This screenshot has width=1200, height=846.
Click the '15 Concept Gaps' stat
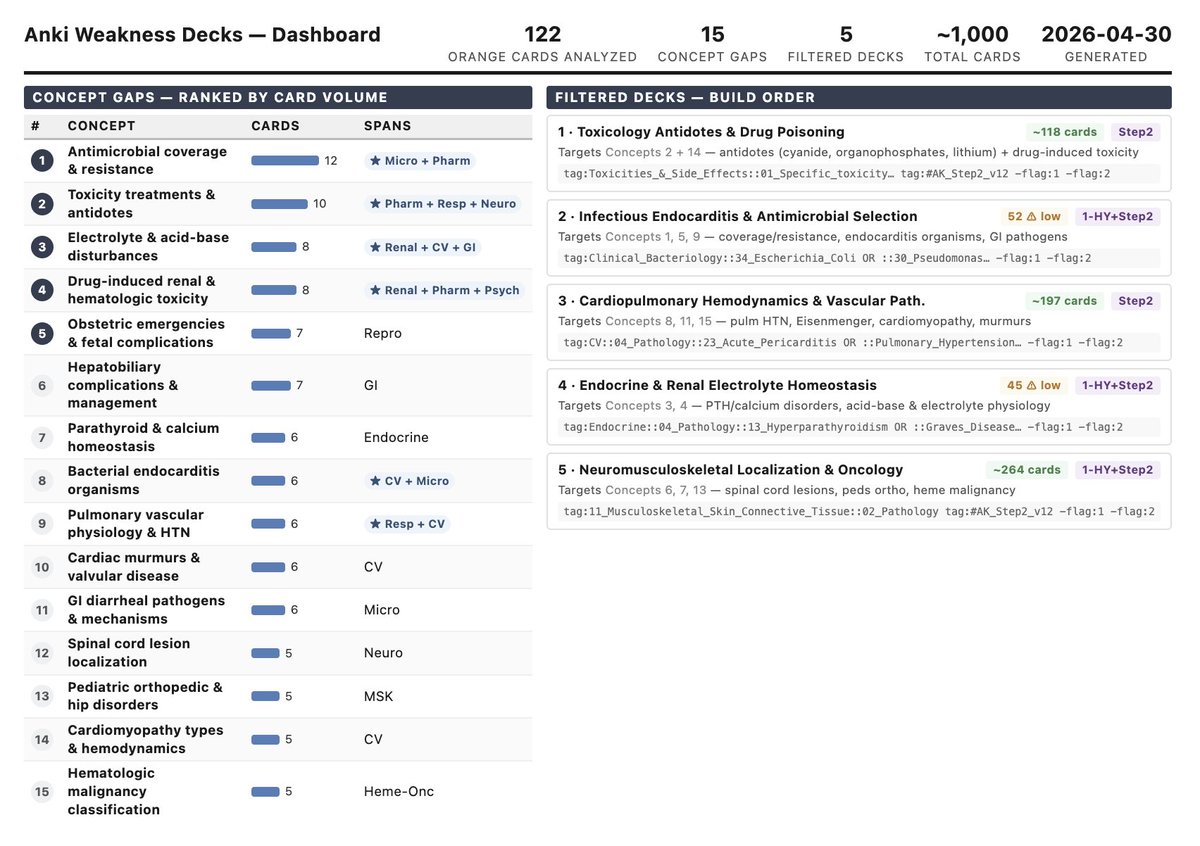click(x=713, y=44)
